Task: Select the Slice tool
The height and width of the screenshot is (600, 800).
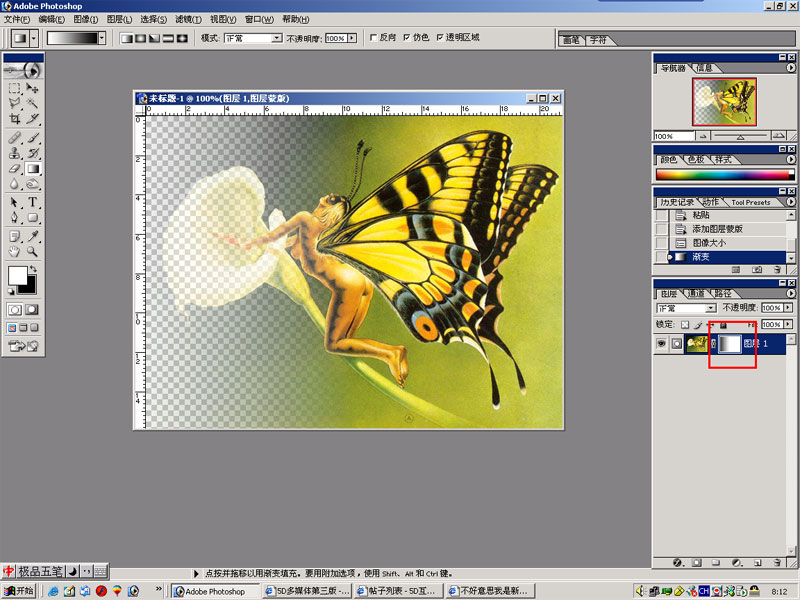Action: pyautogui.click(x=32, y=118)
